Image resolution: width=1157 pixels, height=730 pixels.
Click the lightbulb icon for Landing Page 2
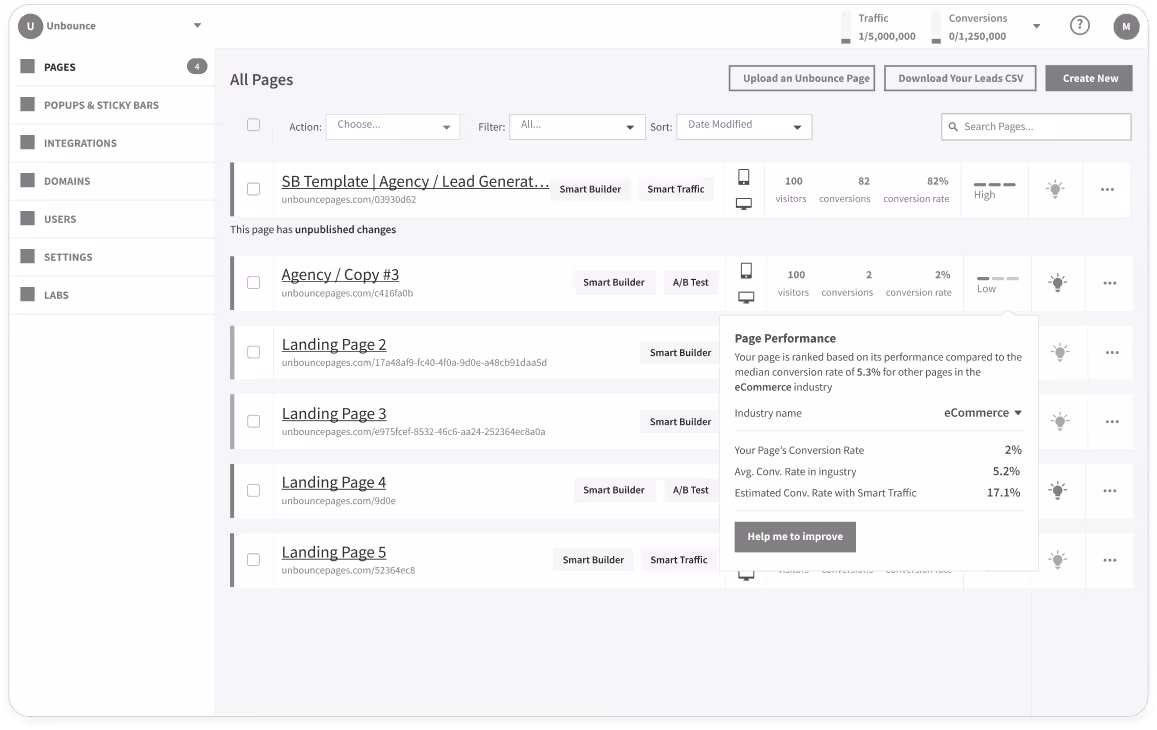[x=1060, y=352]
